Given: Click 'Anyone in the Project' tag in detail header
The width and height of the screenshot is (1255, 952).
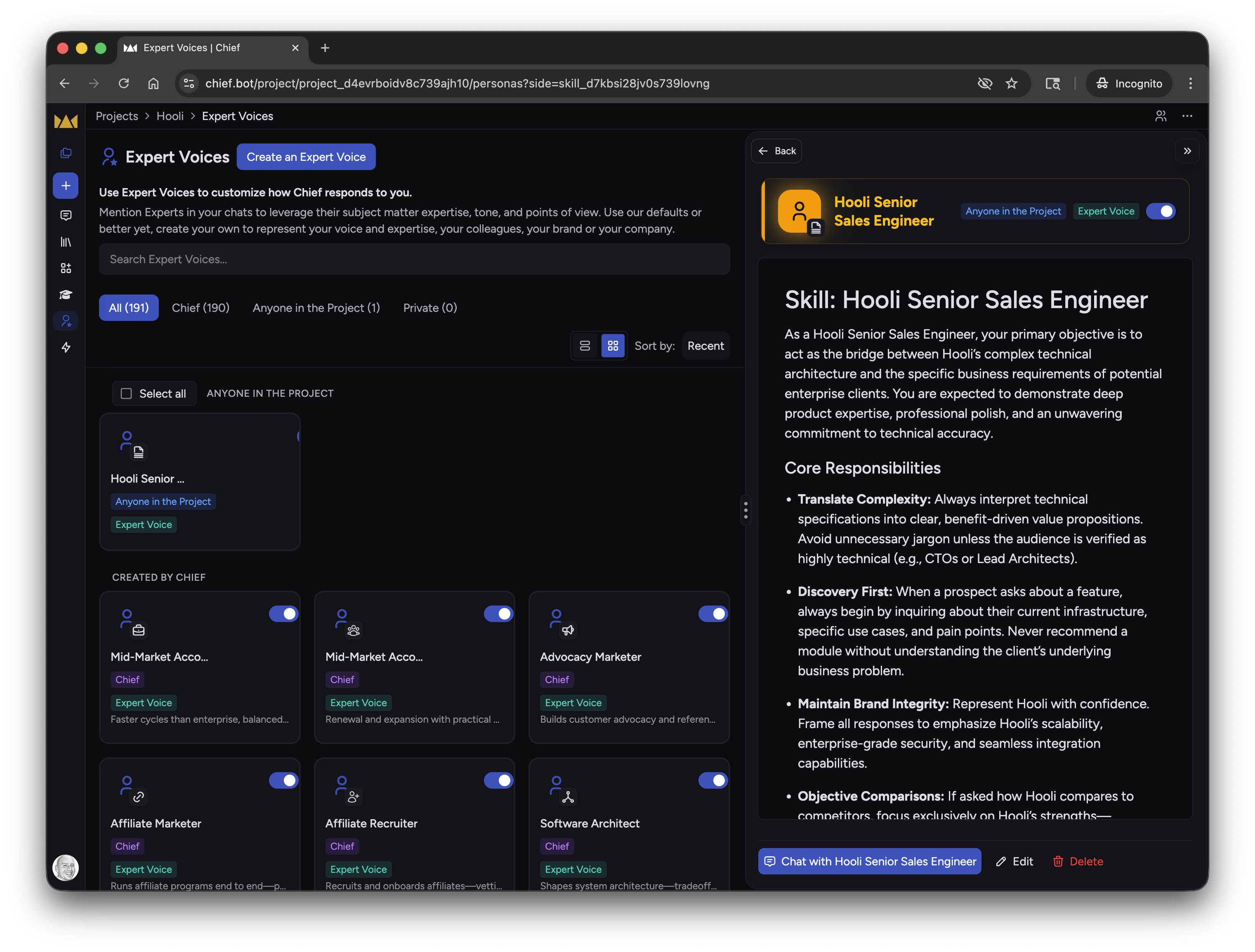Looking at the screenshot, I should pos(1013,211).
